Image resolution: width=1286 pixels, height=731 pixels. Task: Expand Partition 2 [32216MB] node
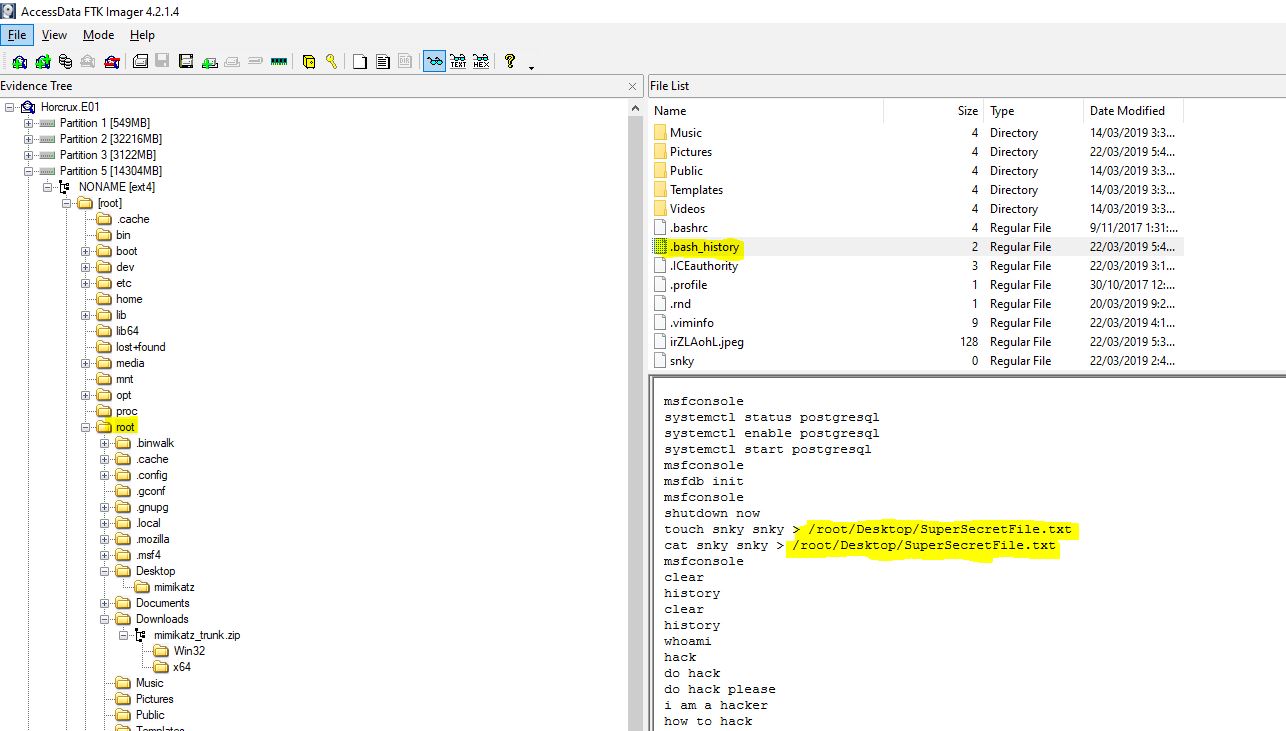coord(28,139)
